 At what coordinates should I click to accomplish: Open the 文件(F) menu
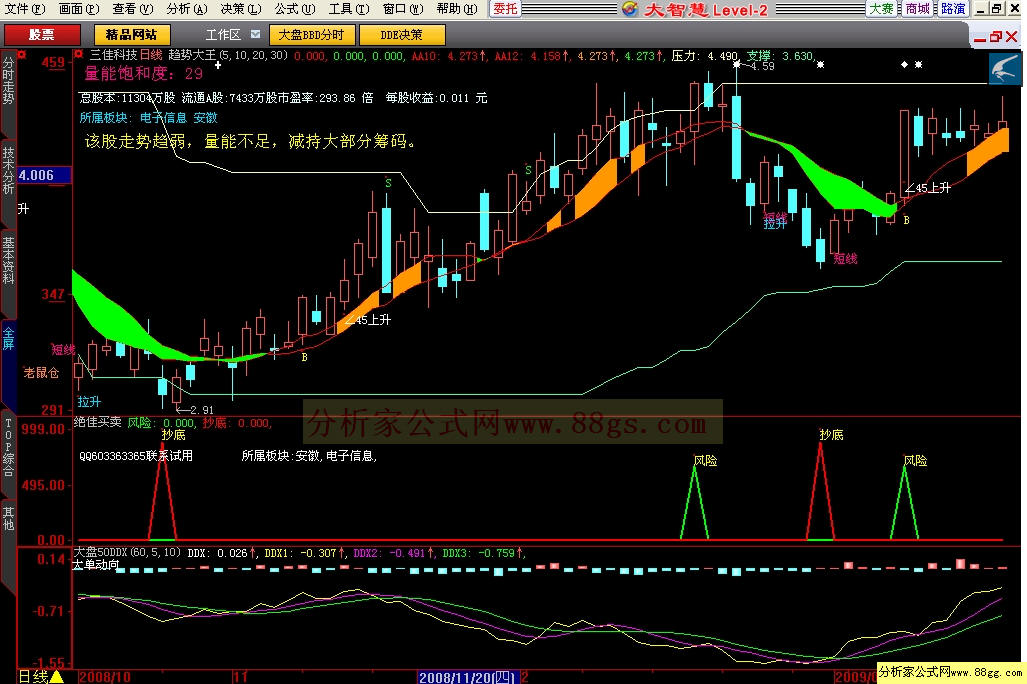[x=25, y=9]
